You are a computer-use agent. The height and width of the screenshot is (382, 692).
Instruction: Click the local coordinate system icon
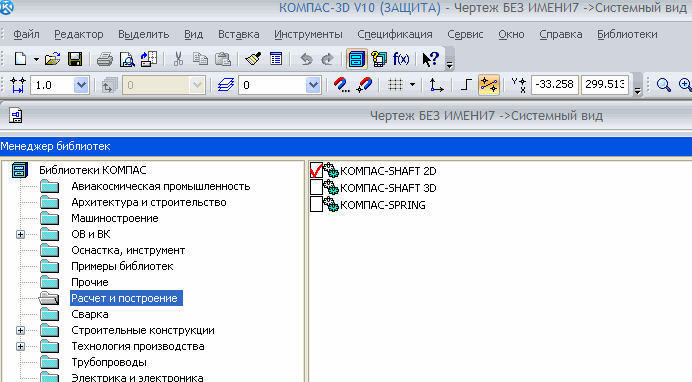point(436,85)
